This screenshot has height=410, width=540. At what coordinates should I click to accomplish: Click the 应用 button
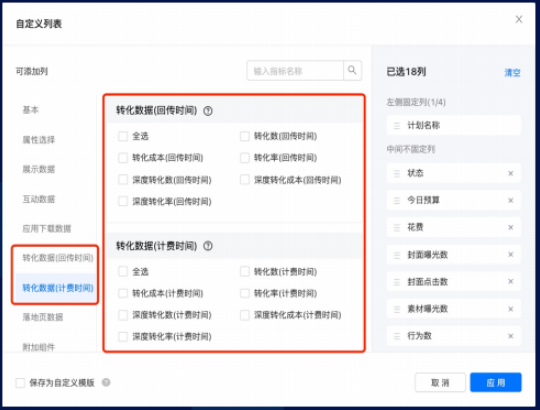click(496, 382)
